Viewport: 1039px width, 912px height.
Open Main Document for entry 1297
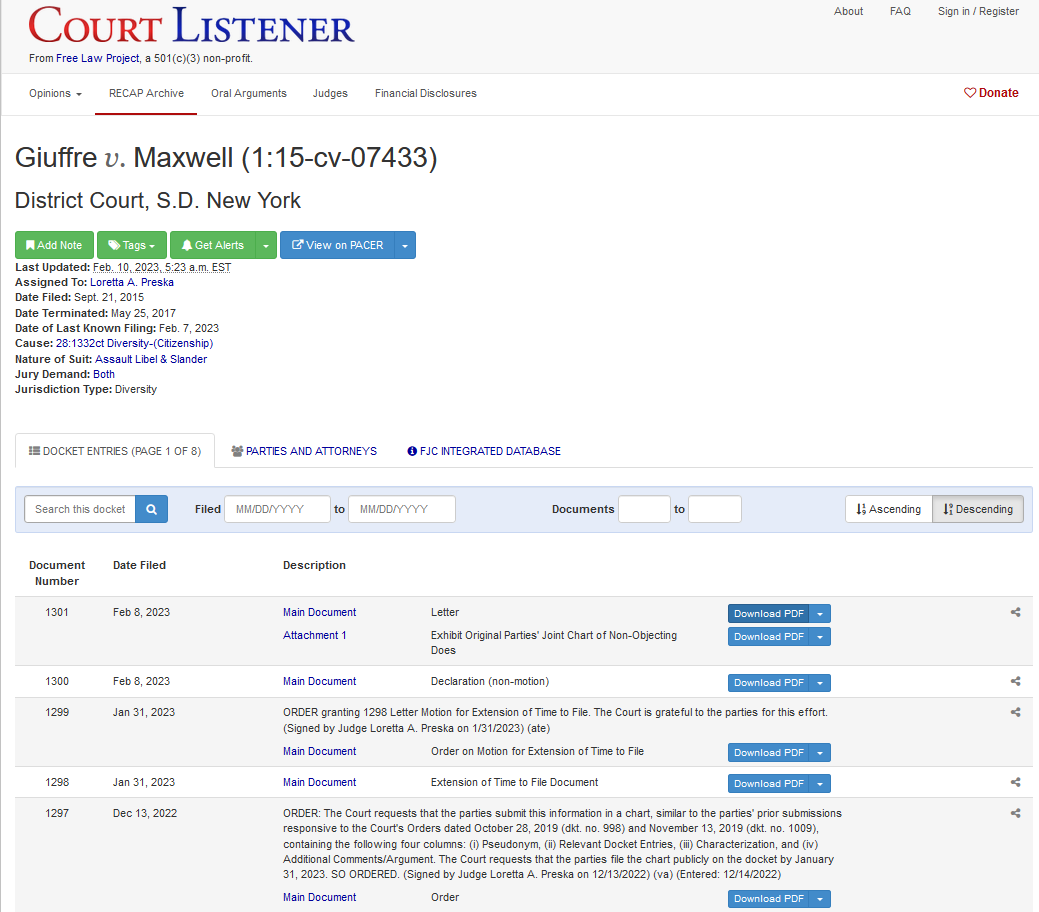coord(319,897)
